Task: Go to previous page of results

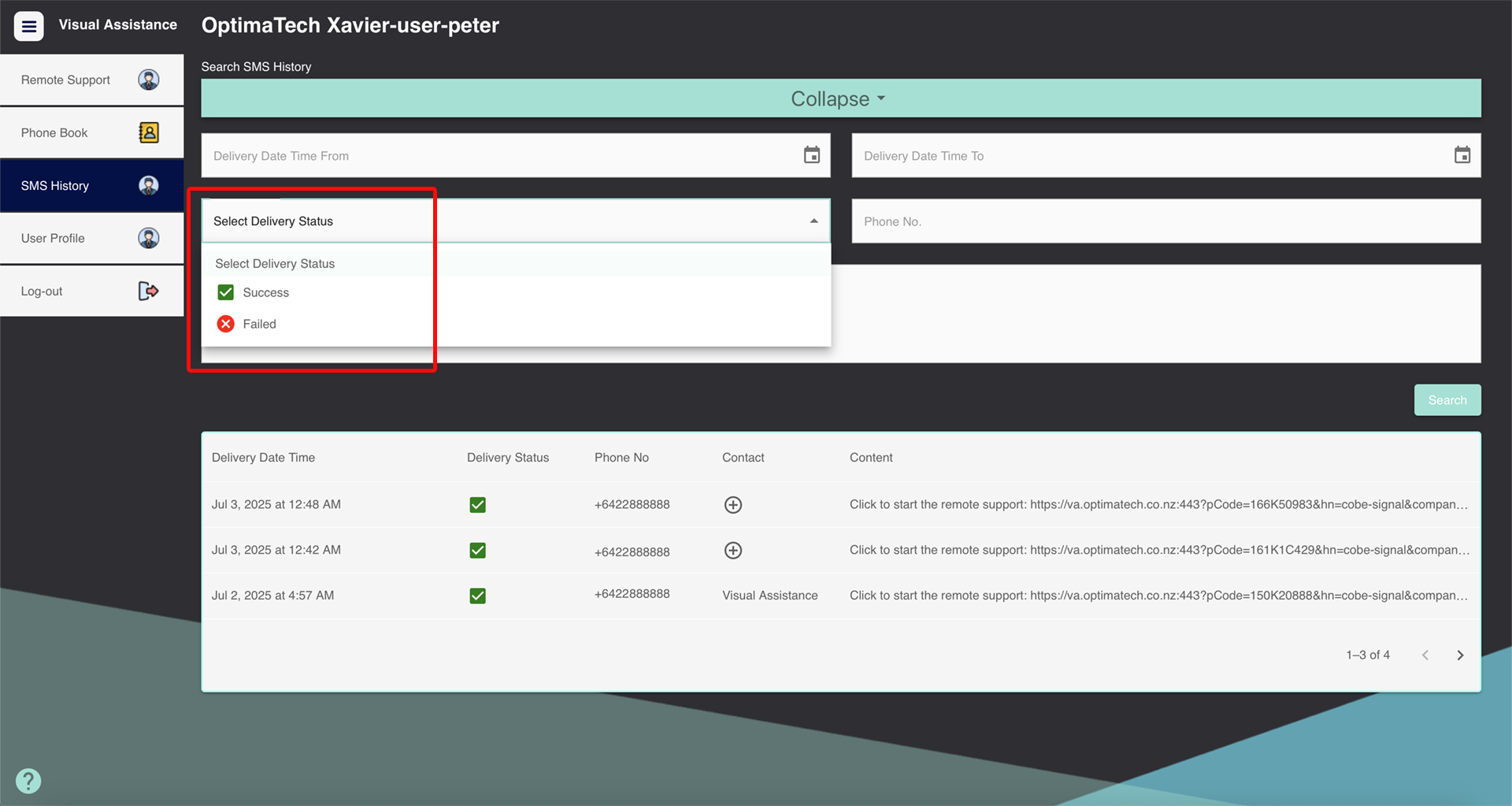Action: pyautogui.click(x=1425, y=655)
